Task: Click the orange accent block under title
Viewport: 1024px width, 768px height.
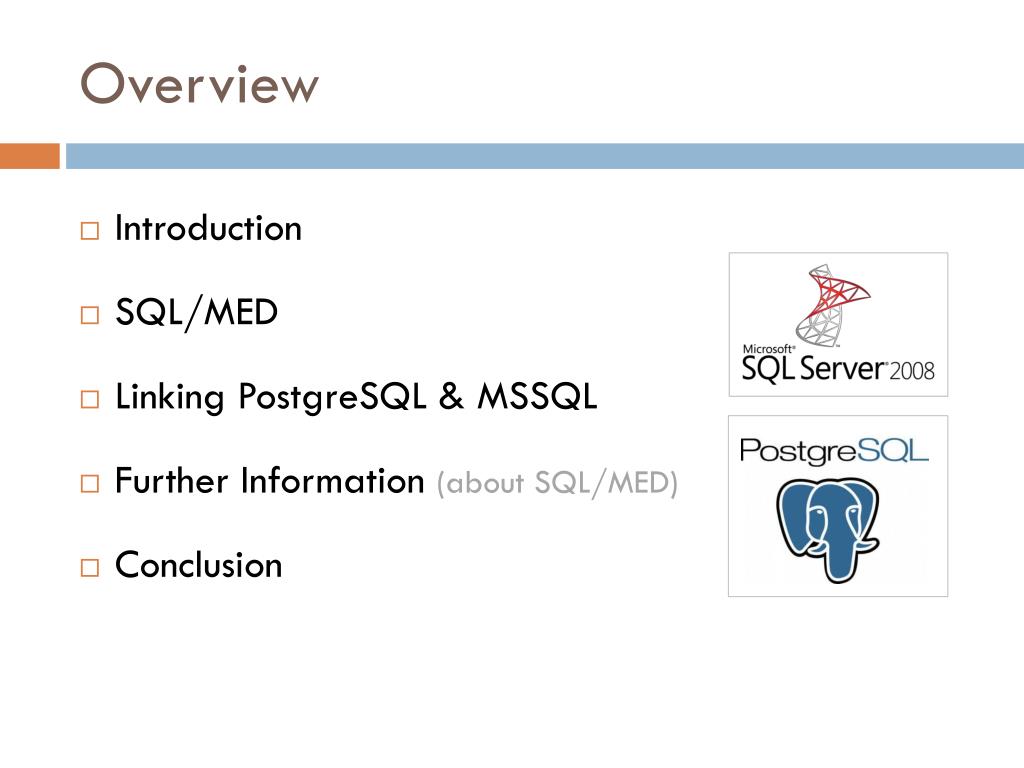Action: pos(29,156)
